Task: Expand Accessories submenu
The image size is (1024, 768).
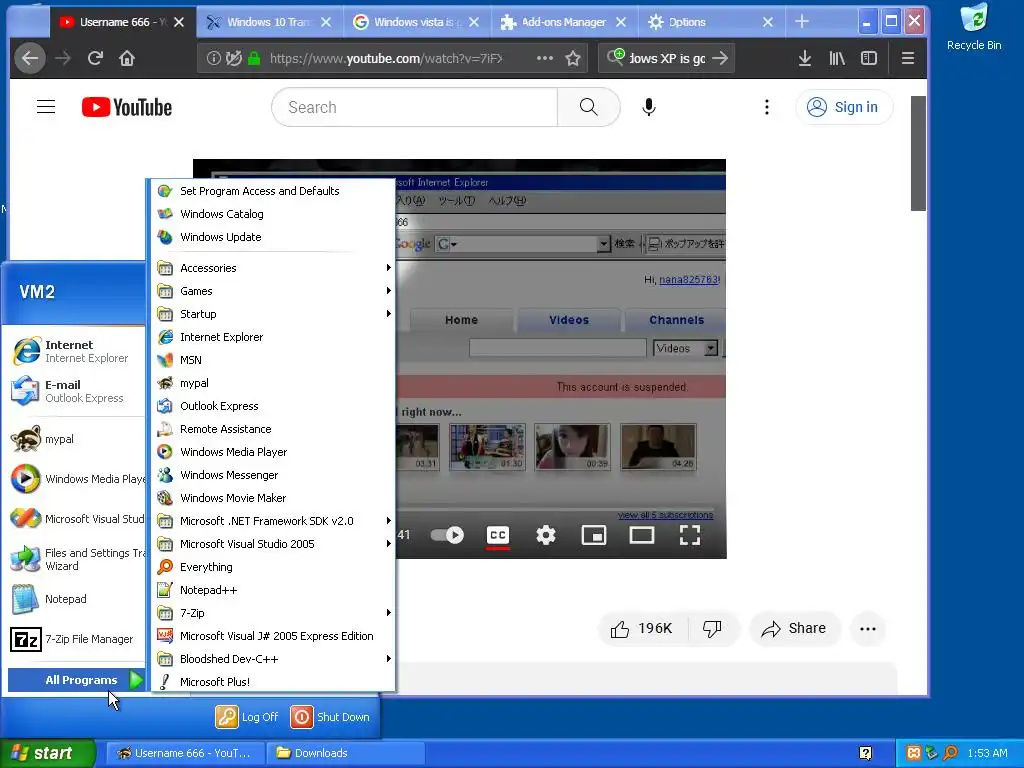Action: point(274,268)
